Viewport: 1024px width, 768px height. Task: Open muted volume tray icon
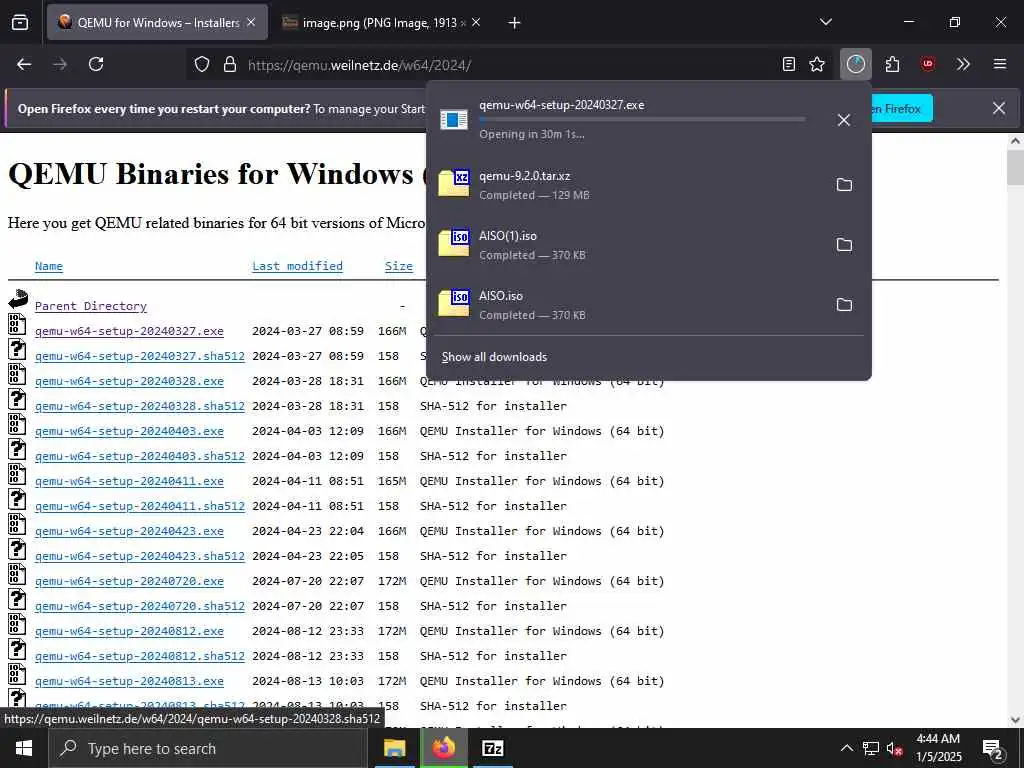[895, 748]
